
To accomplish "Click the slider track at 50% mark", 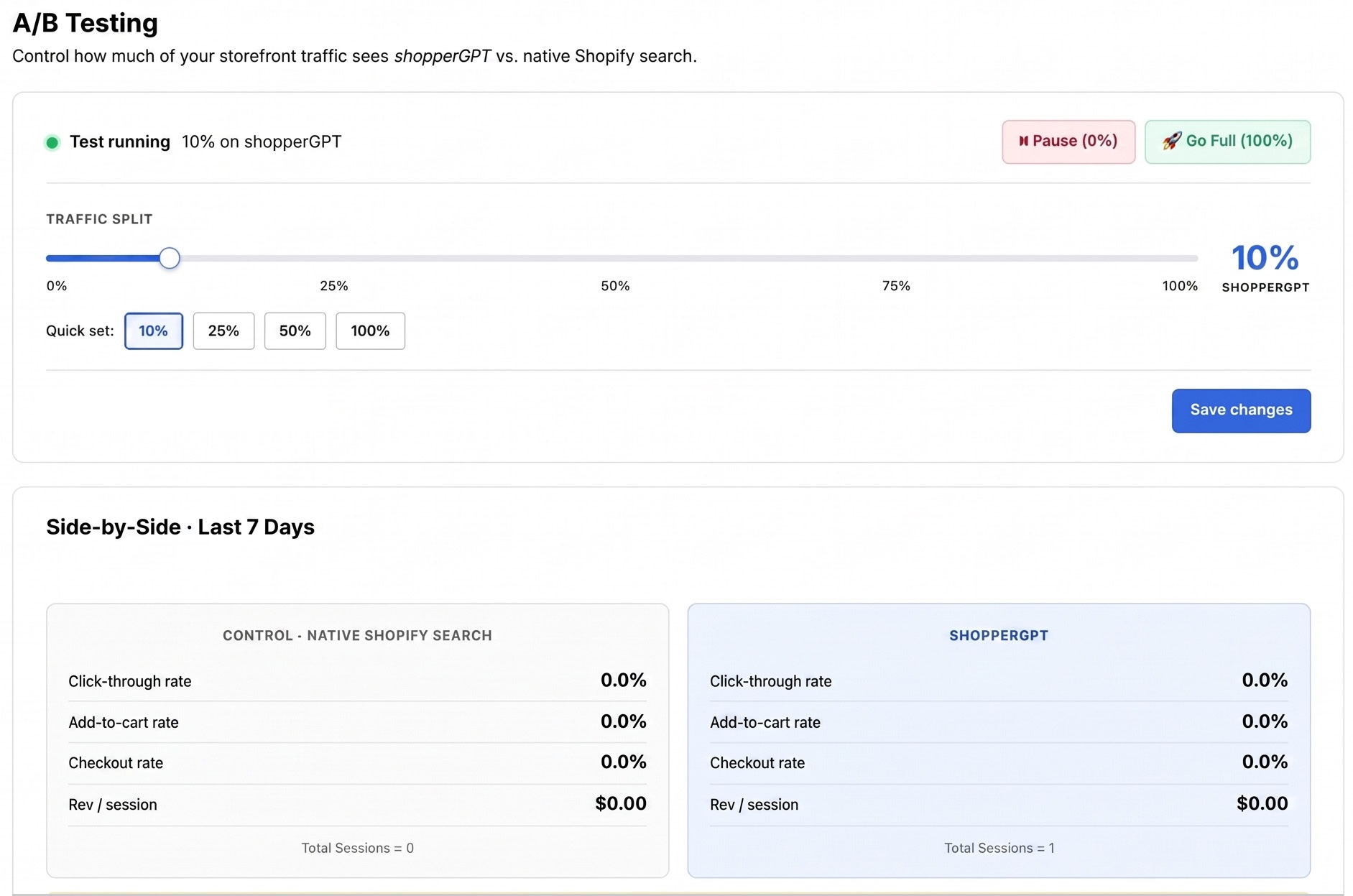I will [622, 258].
